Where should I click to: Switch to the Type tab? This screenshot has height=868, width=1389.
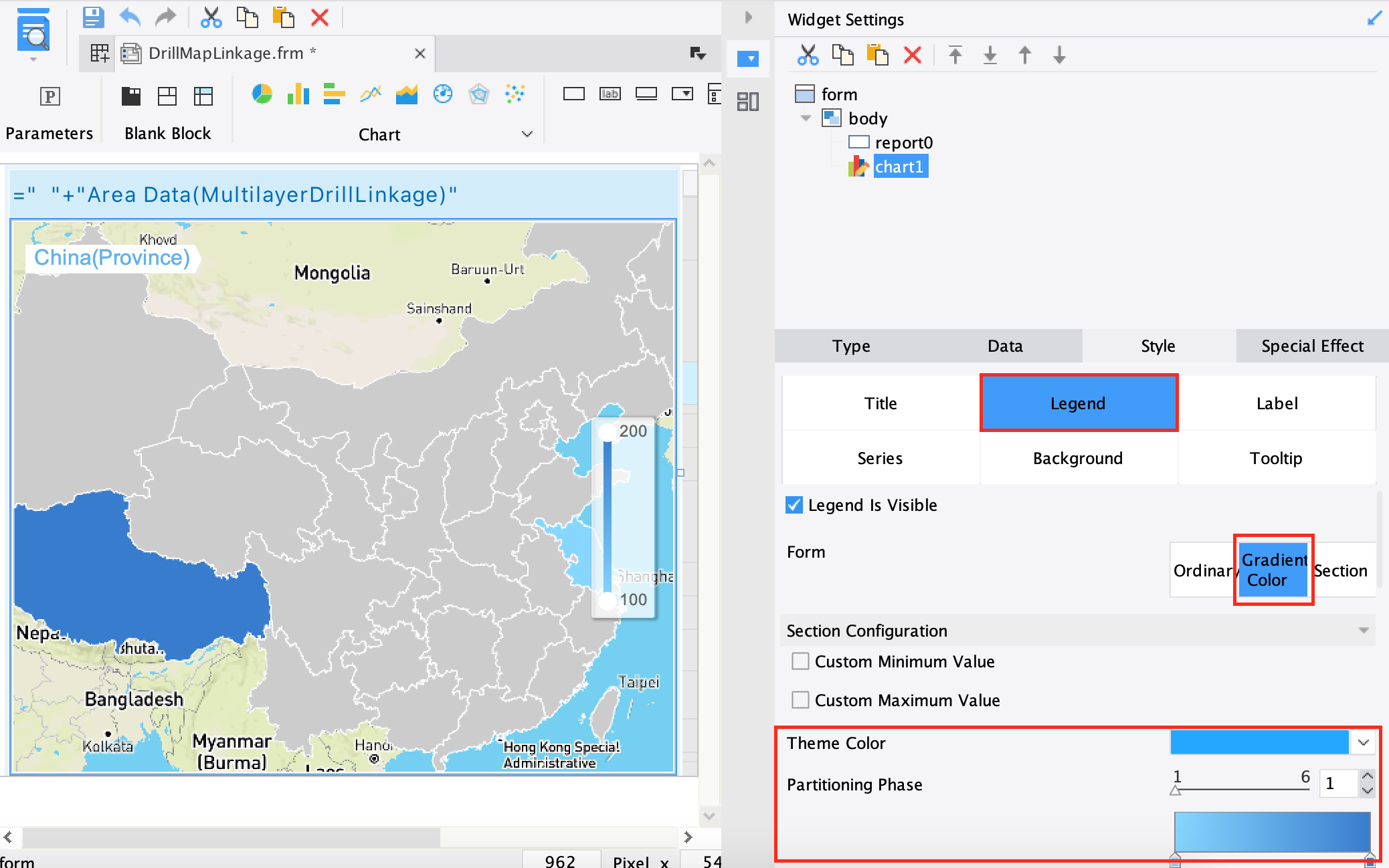[x=851, y=346]
